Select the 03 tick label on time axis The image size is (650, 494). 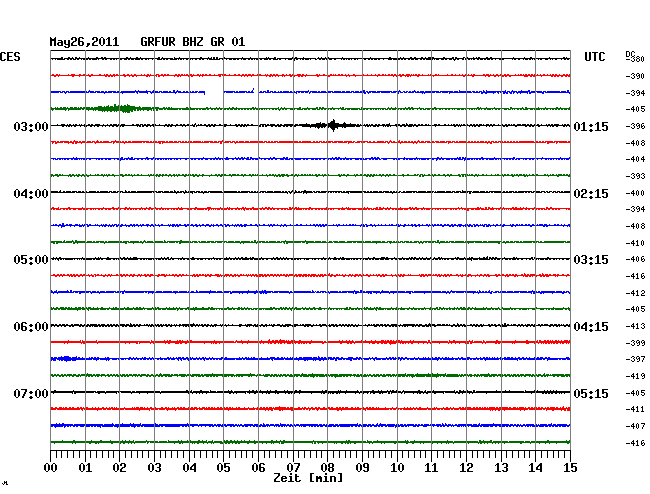[x=154, y=468]
